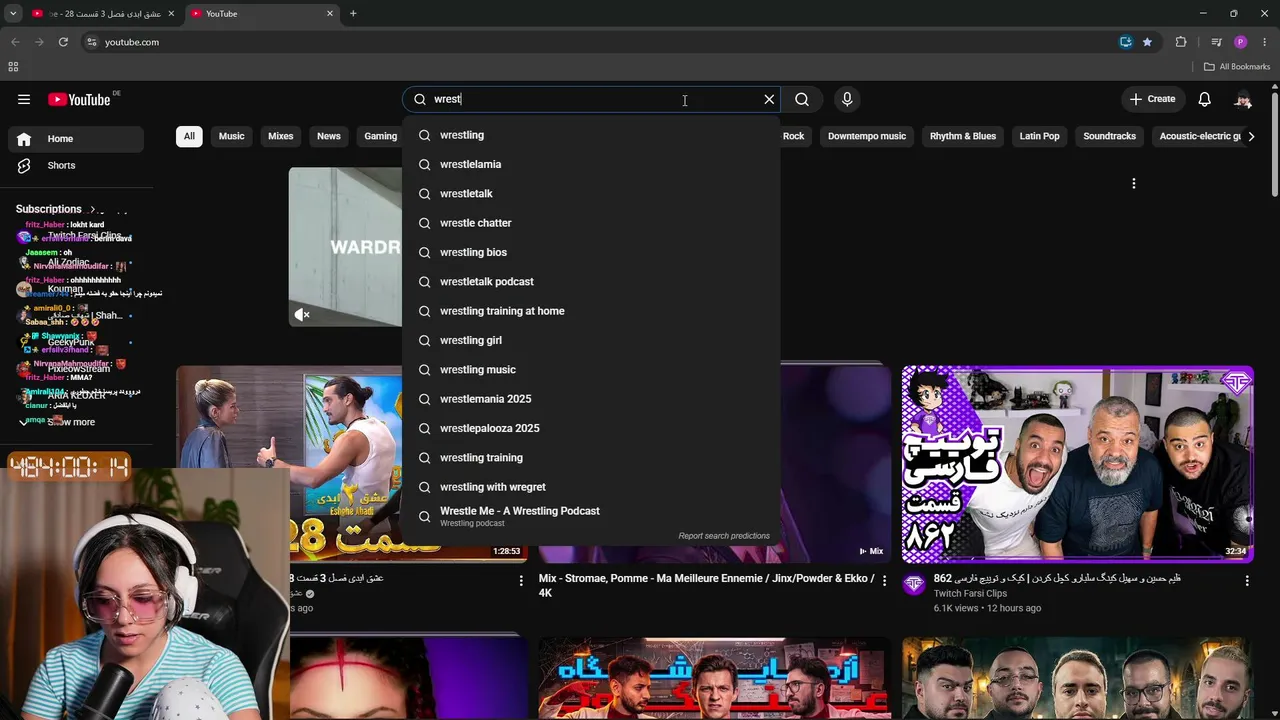Open more options for Stromae Pomme mix
Image resolution: width=1280 pixels, height=720 pixels.
(x=884, y=580)
